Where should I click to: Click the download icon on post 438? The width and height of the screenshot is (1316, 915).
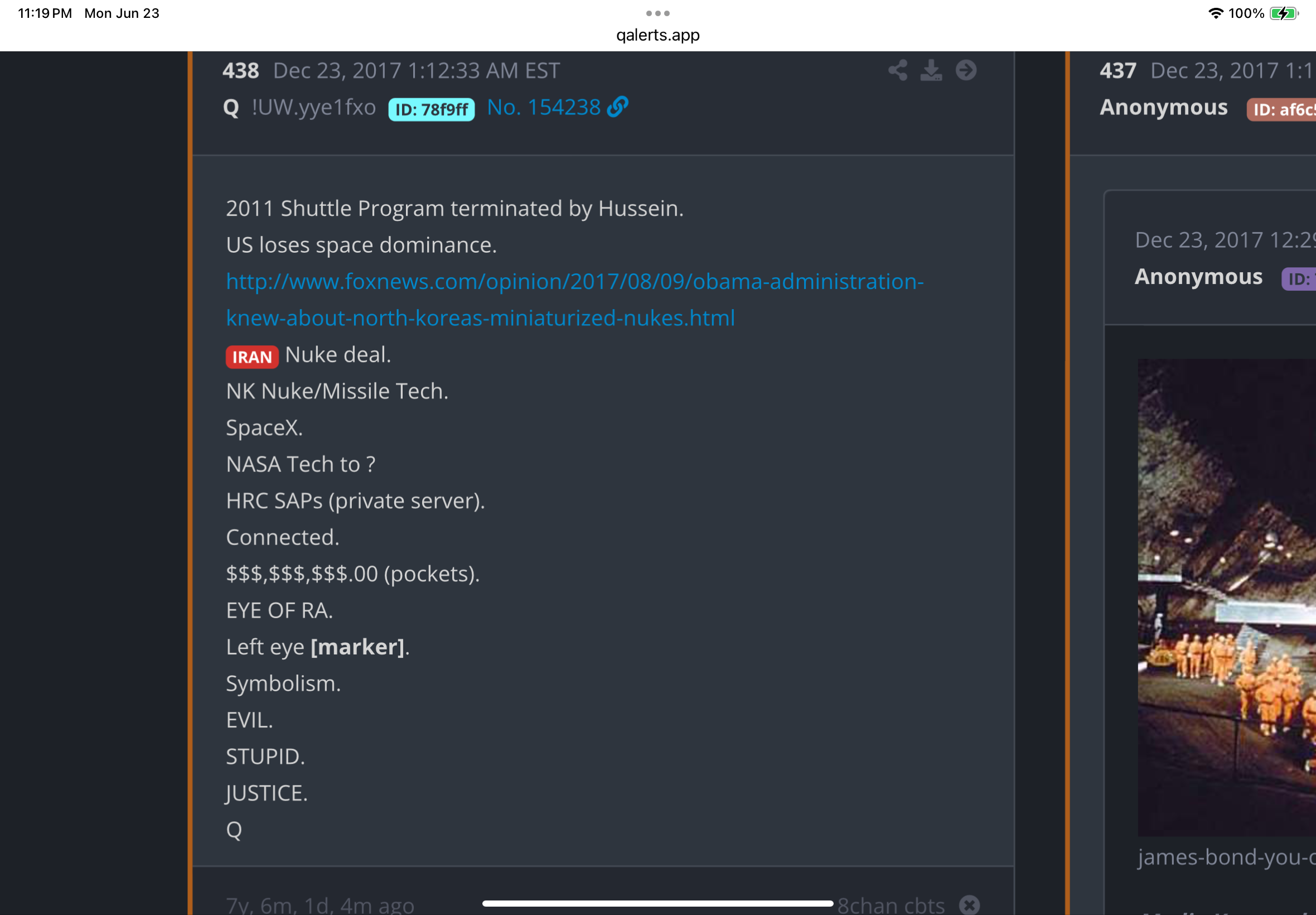tap(931, 70)
